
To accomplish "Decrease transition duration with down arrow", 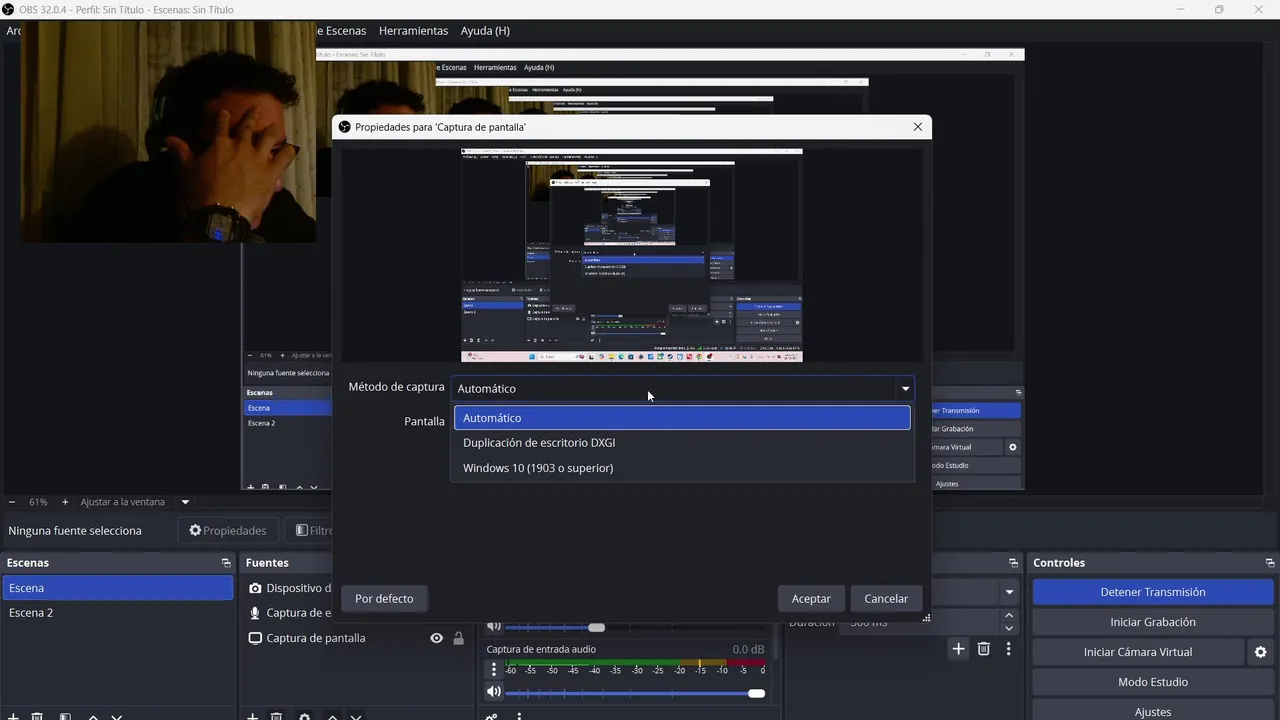I will pyautogui.click(x=1009, y=628).
